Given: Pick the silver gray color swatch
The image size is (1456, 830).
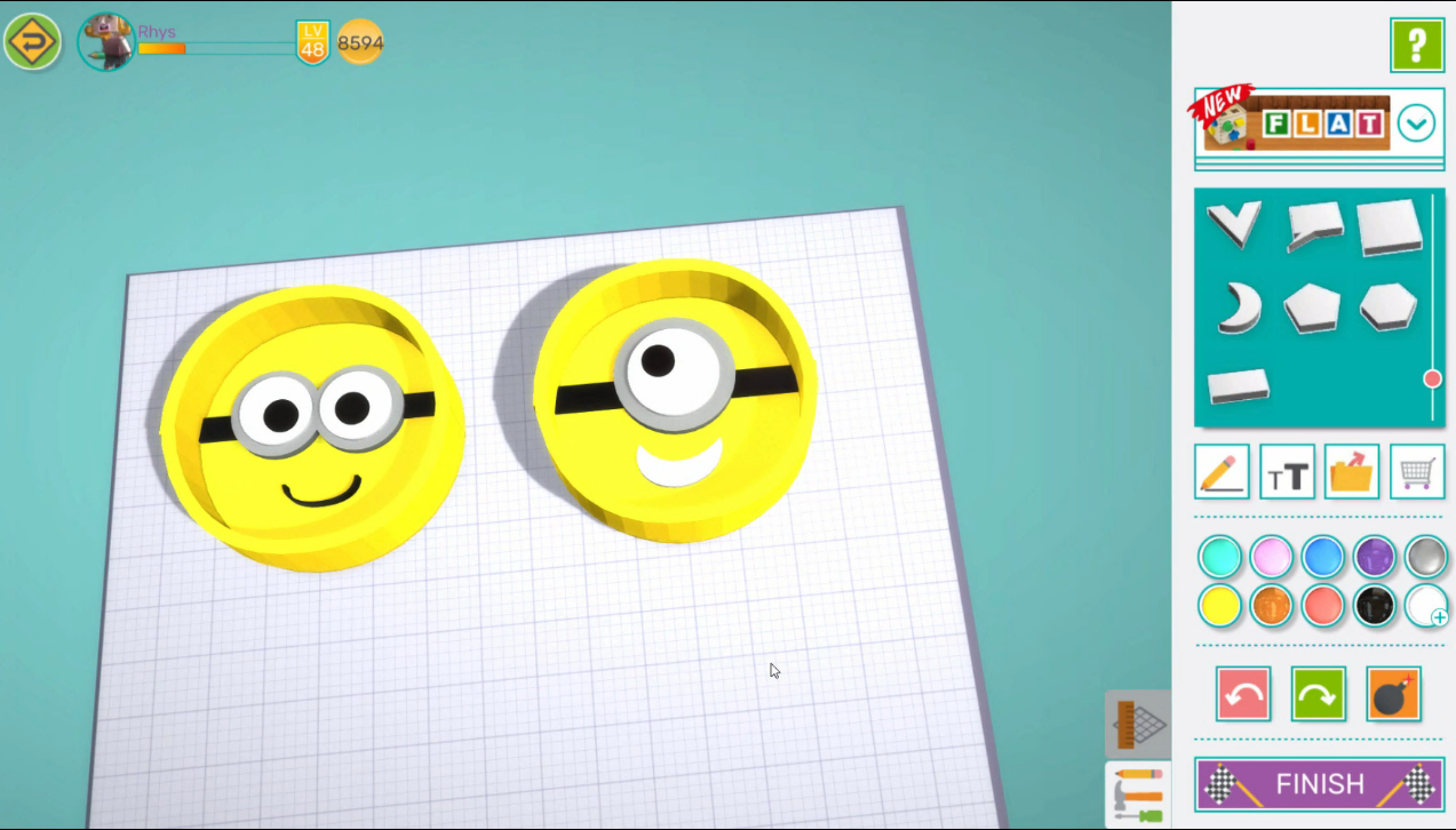Looking at the screenshot, I should coord(1426,556).
